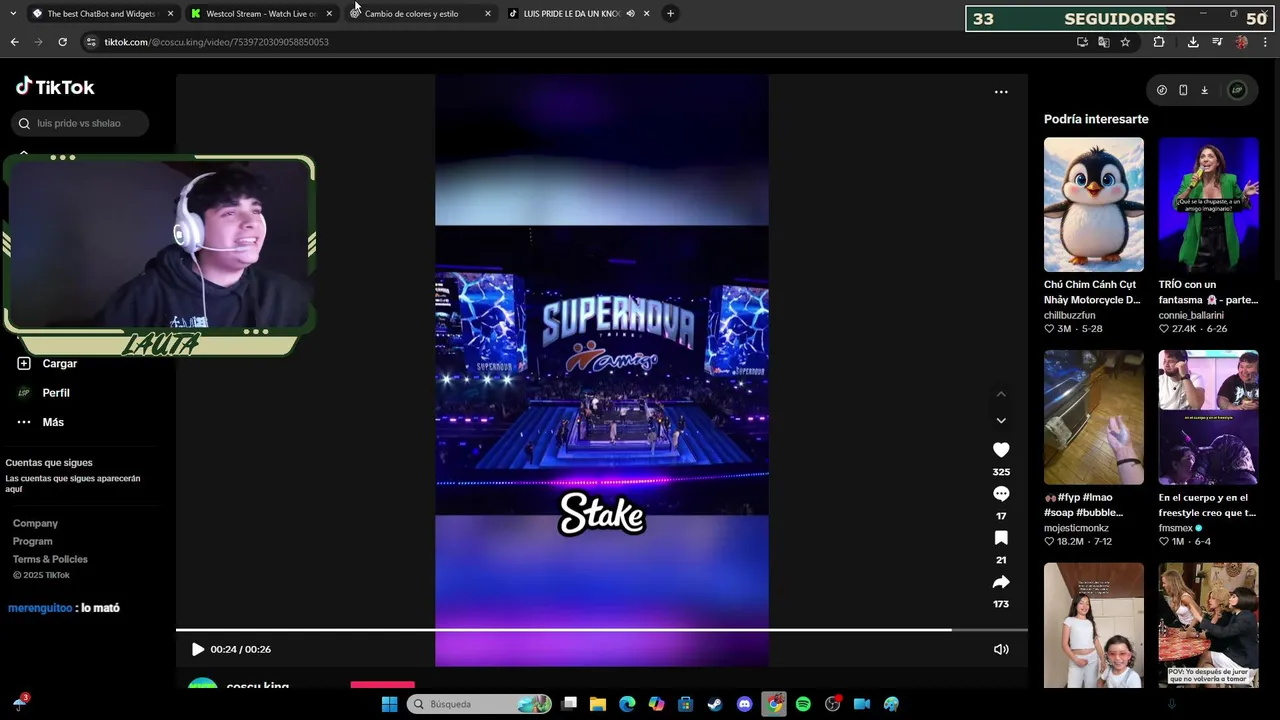Go back with the browser back arrow

[x=14, y=42]
